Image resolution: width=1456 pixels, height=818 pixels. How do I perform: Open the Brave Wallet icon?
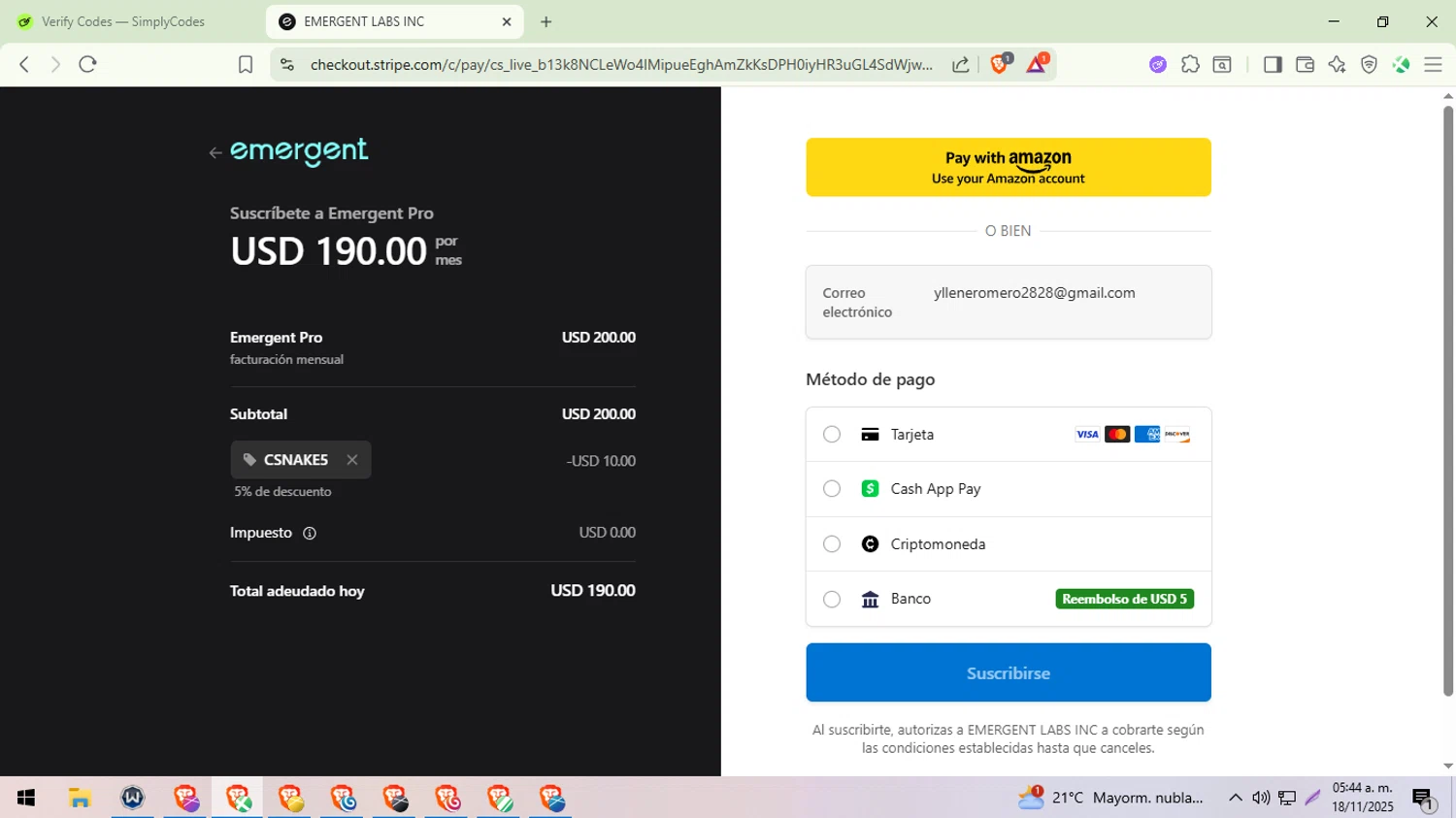pyautogui.click(x=1305, y=65)
